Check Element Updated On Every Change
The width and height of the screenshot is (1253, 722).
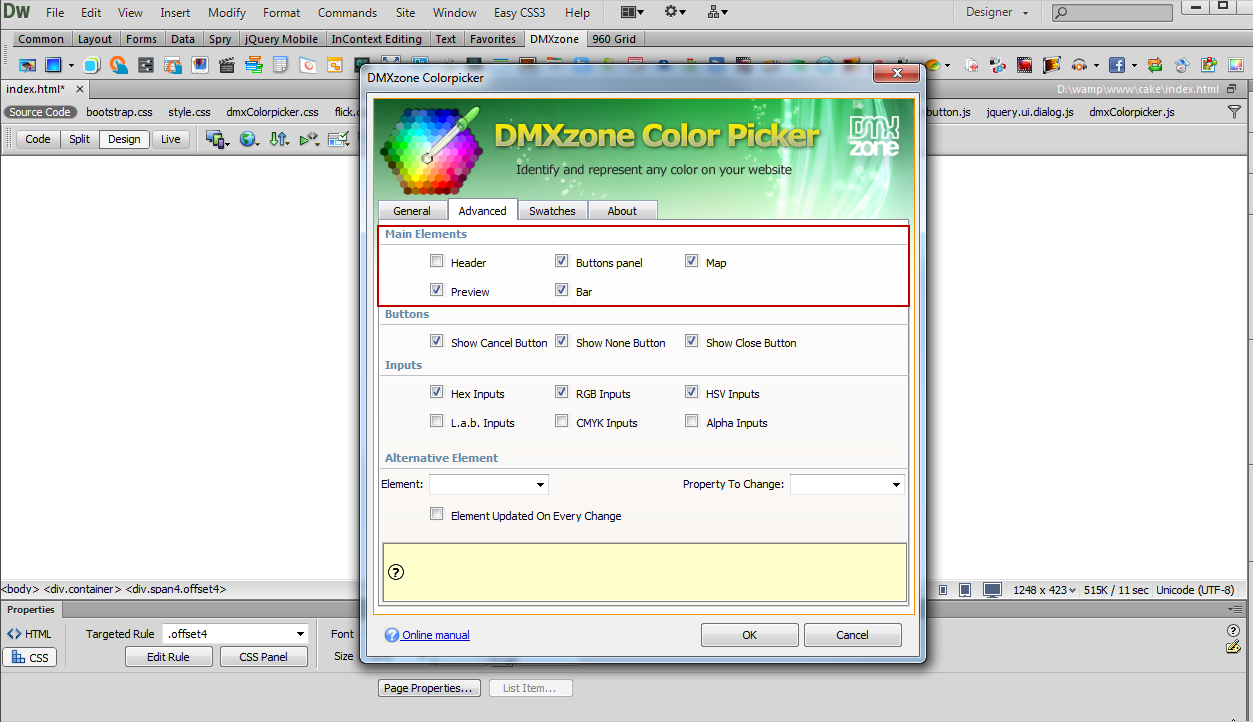tap(436, 514)
